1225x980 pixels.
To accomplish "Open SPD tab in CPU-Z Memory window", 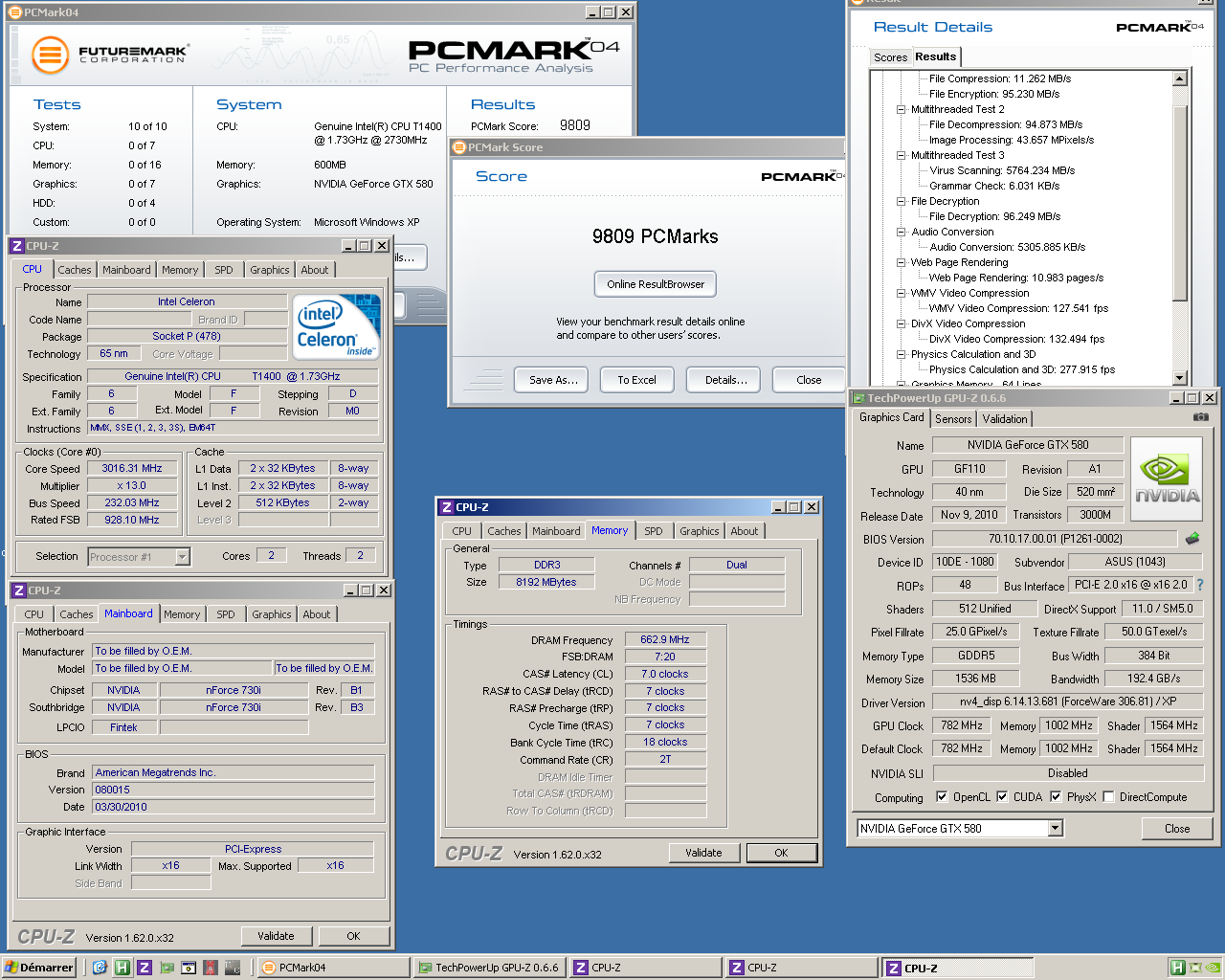I will tap(653, 531).
